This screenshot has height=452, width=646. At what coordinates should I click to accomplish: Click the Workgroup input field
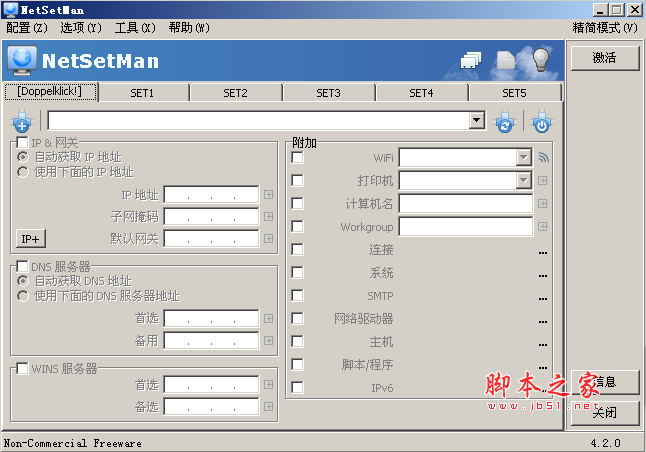(x=466, y=227)
